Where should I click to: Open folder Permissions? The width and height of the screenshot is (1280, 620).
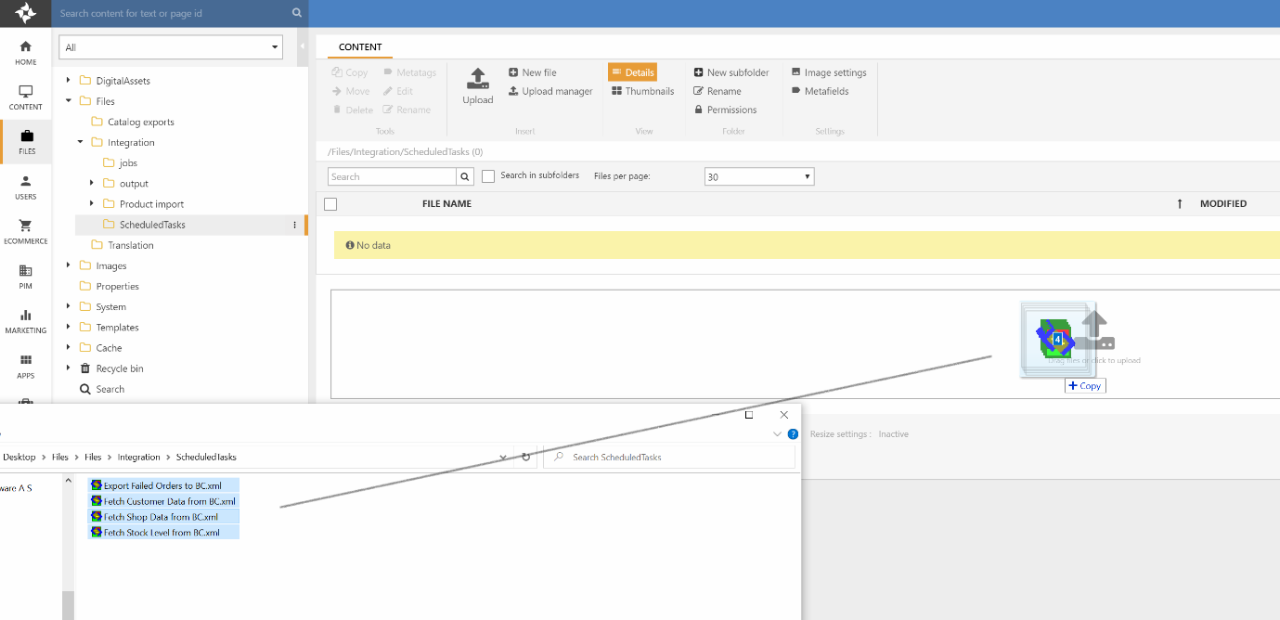click(724, 110)
